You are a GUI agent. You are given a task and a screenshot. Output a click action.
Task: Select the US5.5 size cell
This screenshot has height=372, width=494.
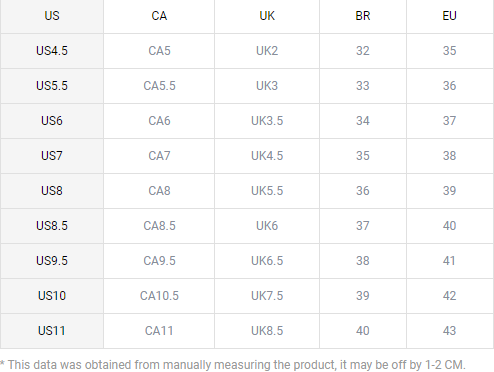(x=52, y=86)
